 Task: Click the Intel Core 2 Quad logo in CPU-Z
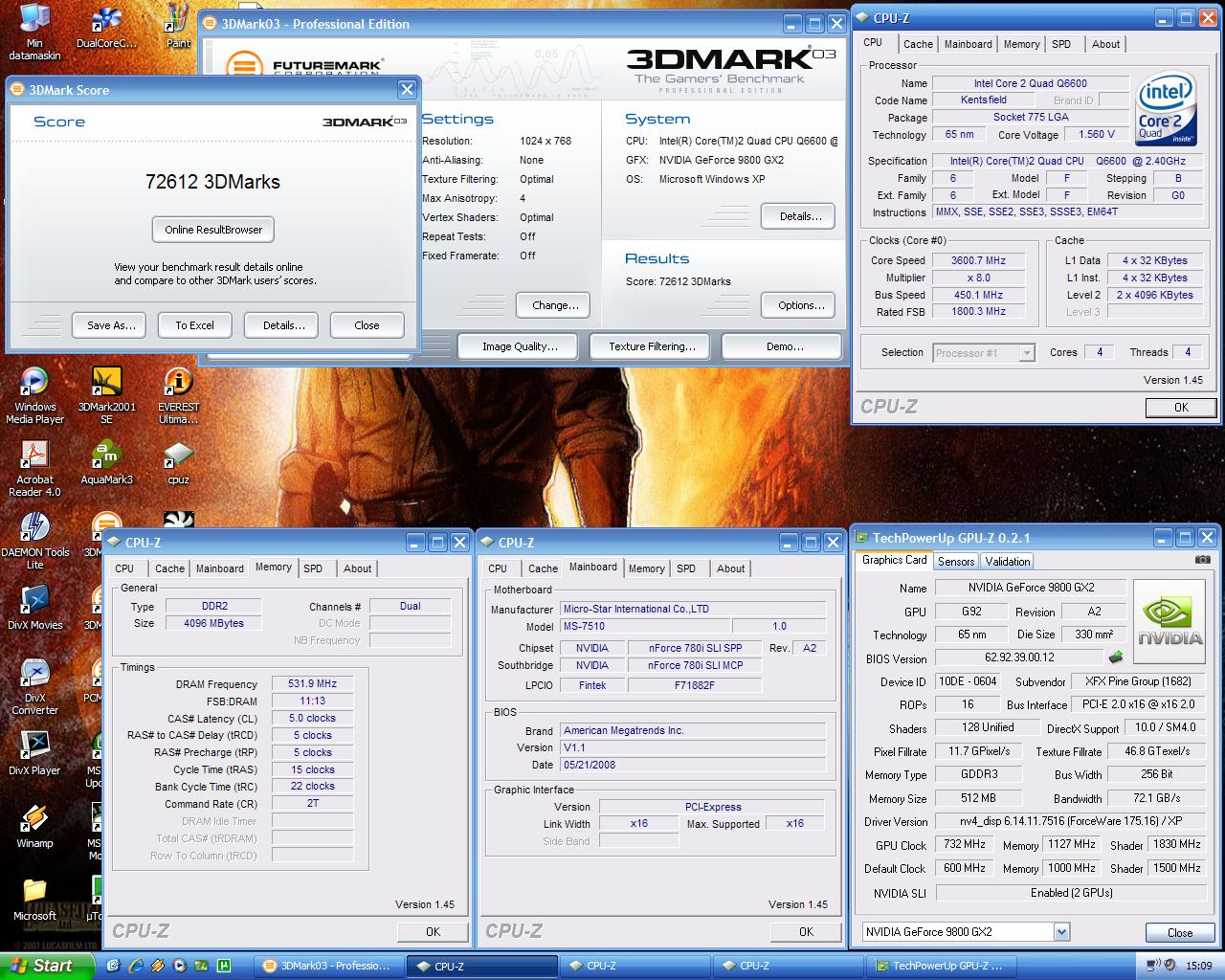tap(1164, 110)
